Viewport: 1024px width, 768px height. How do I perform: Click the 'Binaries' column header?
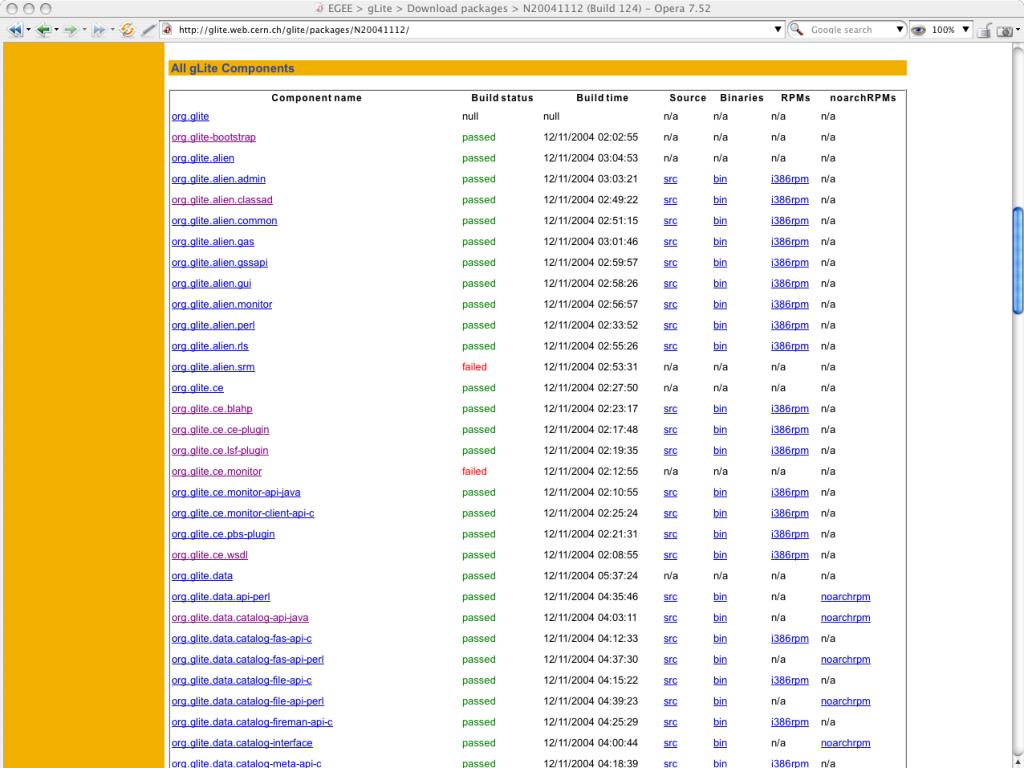(x=741, y=98)
